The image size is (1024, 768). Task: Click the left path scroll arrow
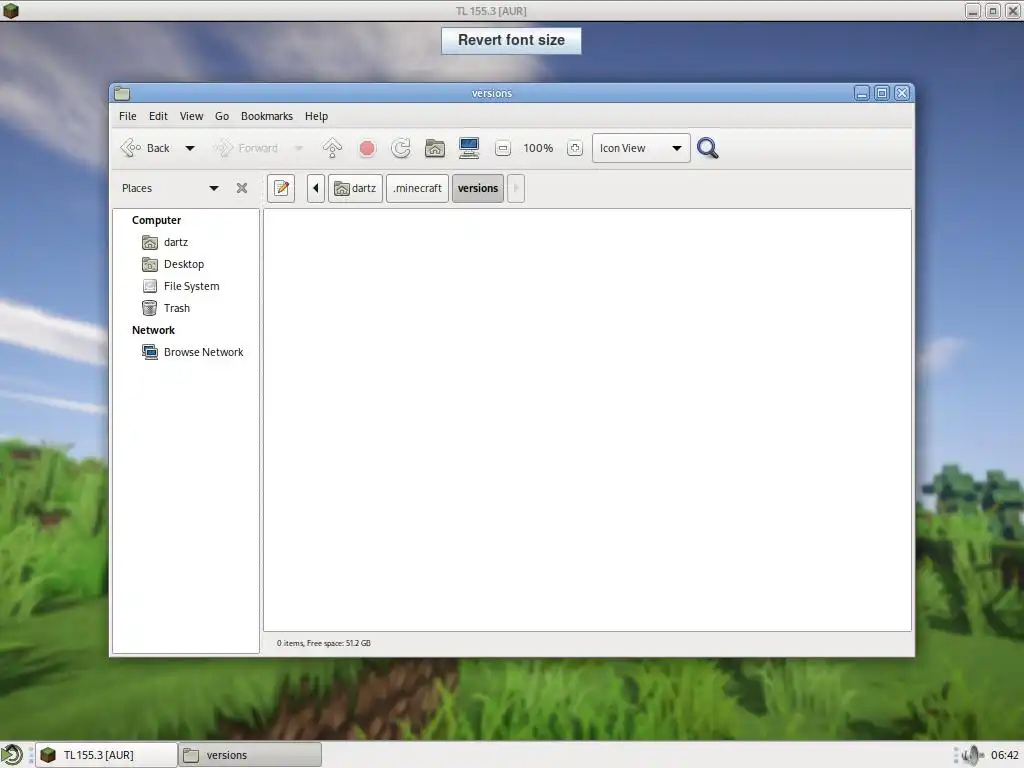(316, 188)
